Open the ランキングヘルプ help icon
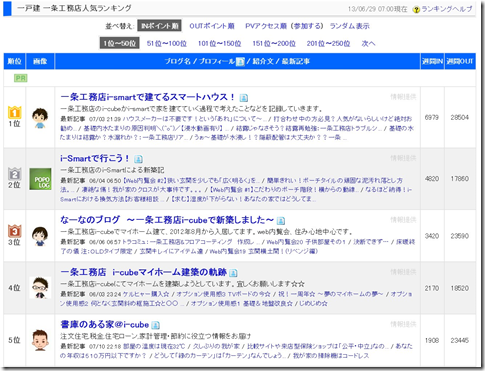485x371 pixels. pyautogui.click(x=416, y=10)
